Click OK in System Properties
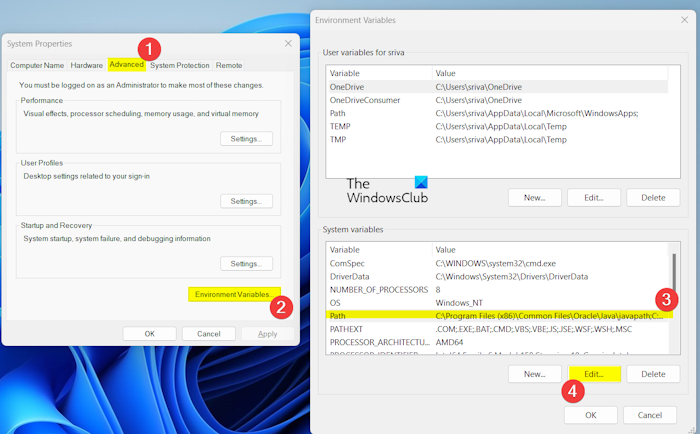Image resolution: width=700 pixels, height=434 pixels. tap(150, 334)
